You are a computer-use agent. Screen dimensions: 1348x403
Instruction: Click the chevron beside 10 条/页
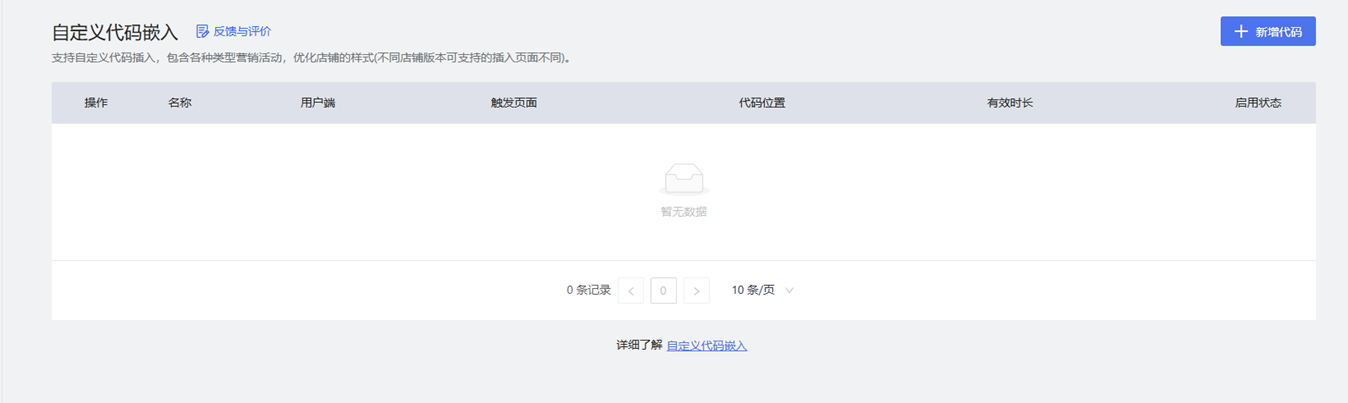coord(789,291)
